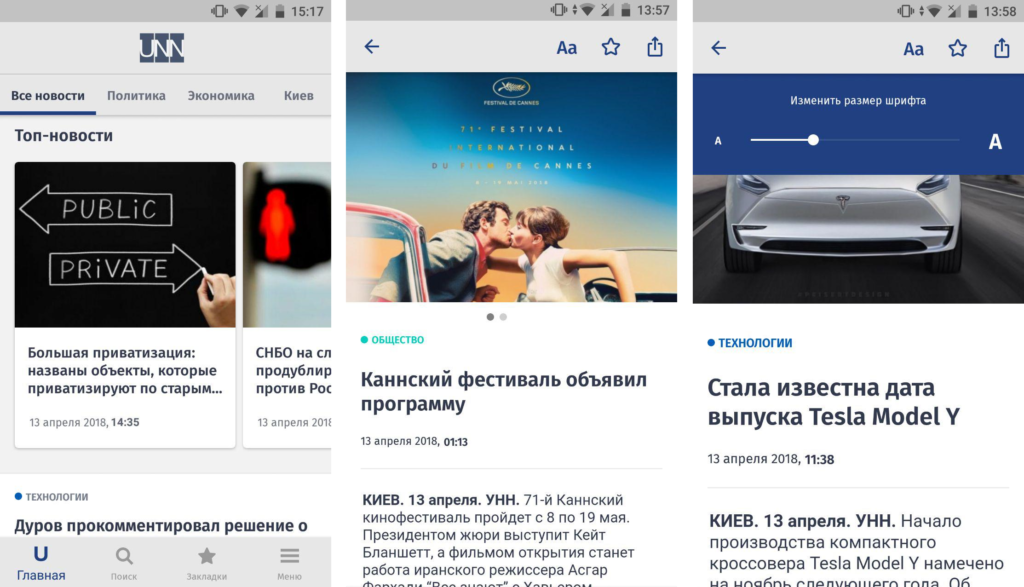Viewport: 1024px width, 587px height.
Task: Tap the Изменить размер шрифта label
Action: coord(858,101)
